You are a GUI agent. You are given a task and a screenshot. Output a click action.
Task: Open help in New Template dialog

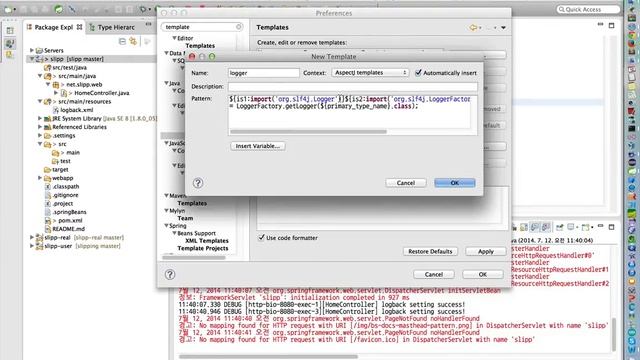click(198, 183)
